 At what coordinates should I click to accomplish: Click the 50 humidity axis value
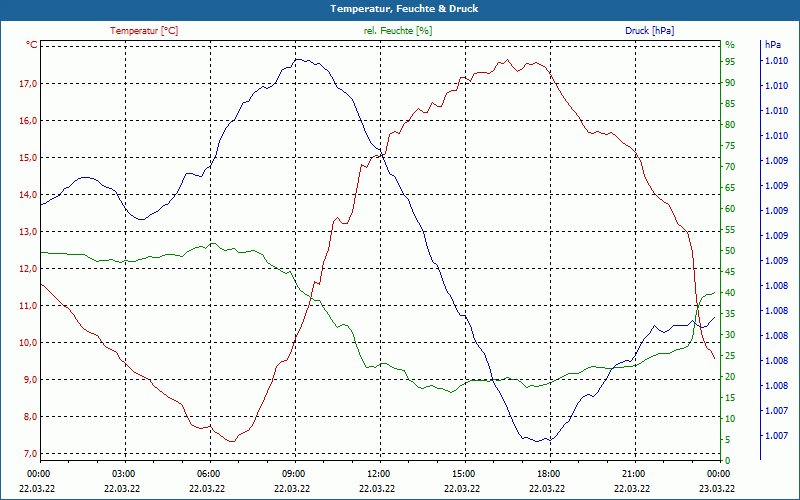pyautogui.click(x=730, y=251)
